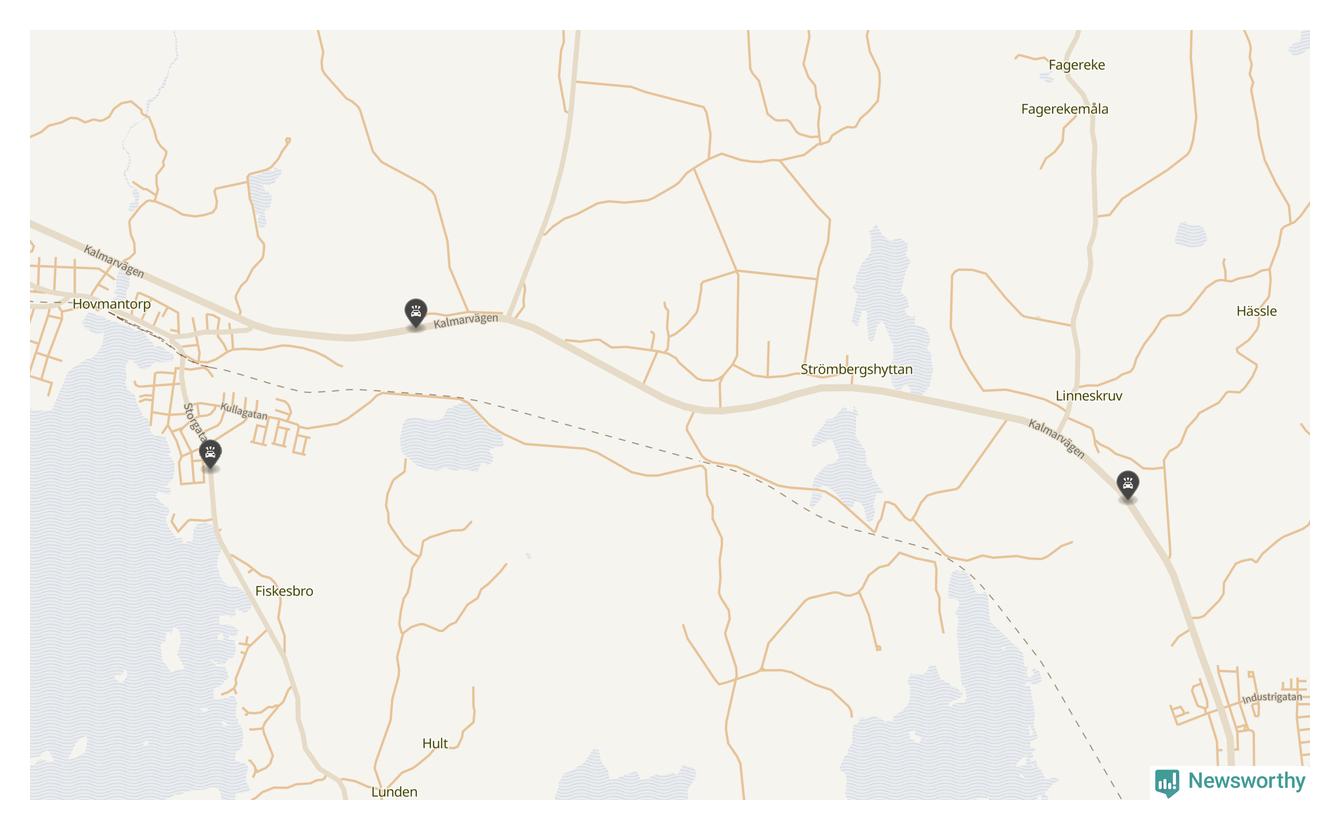
Task: Click the Kullagatan street label
Action: pos(244,411)
